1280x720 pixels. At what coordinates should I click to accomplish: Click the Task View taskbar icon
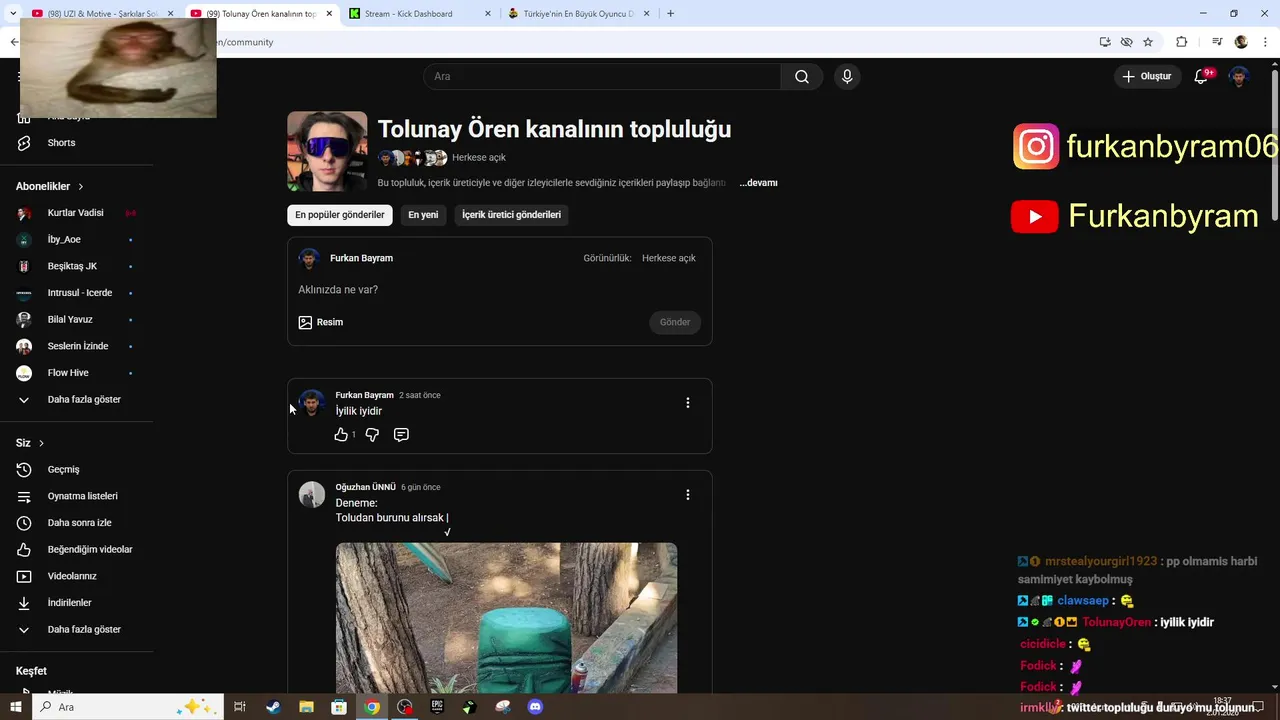click(240, 707)
